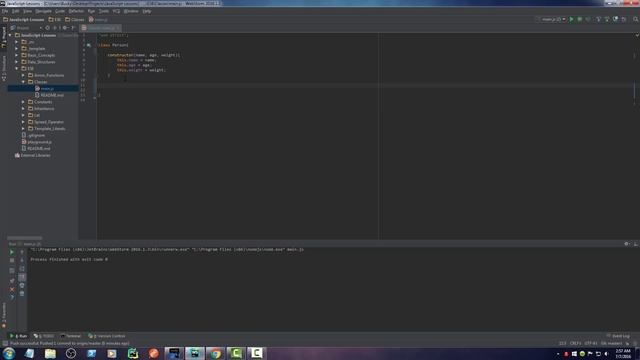Jump down the stack trace arrow
The image size is (640, 360).
tap(22, 260)
